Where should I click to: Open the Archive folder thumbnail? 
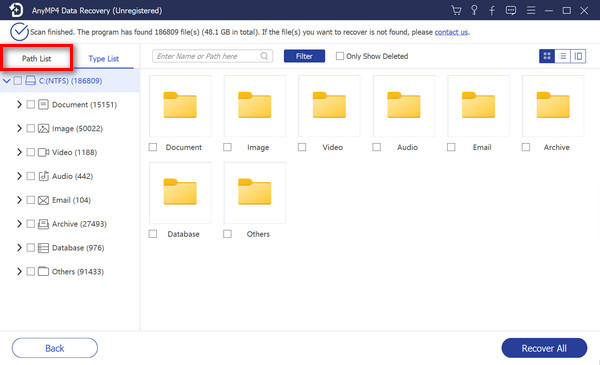click(553, 106)
